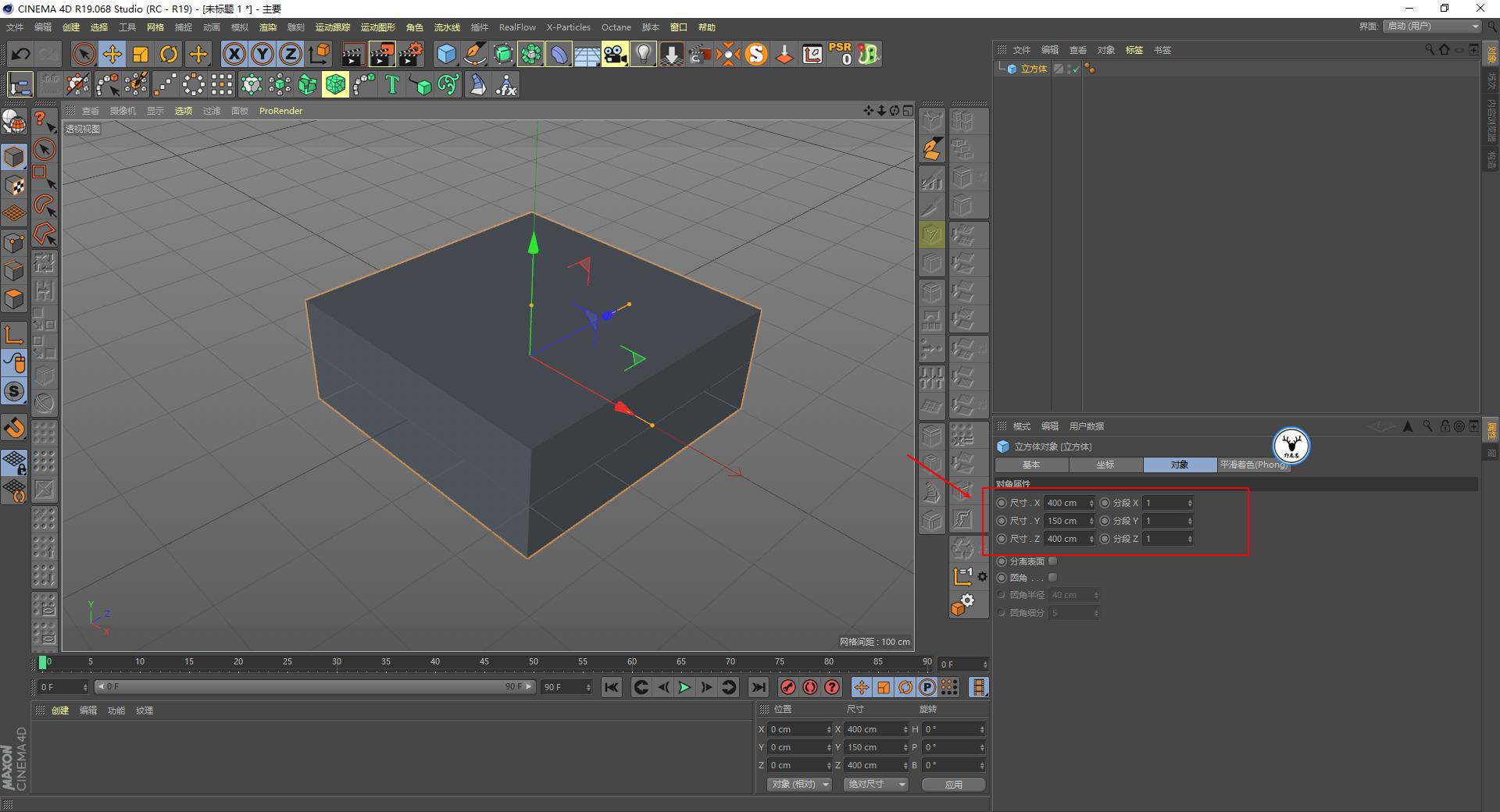Select the Freehand pen/spline tool icon

tap(474, 54)
